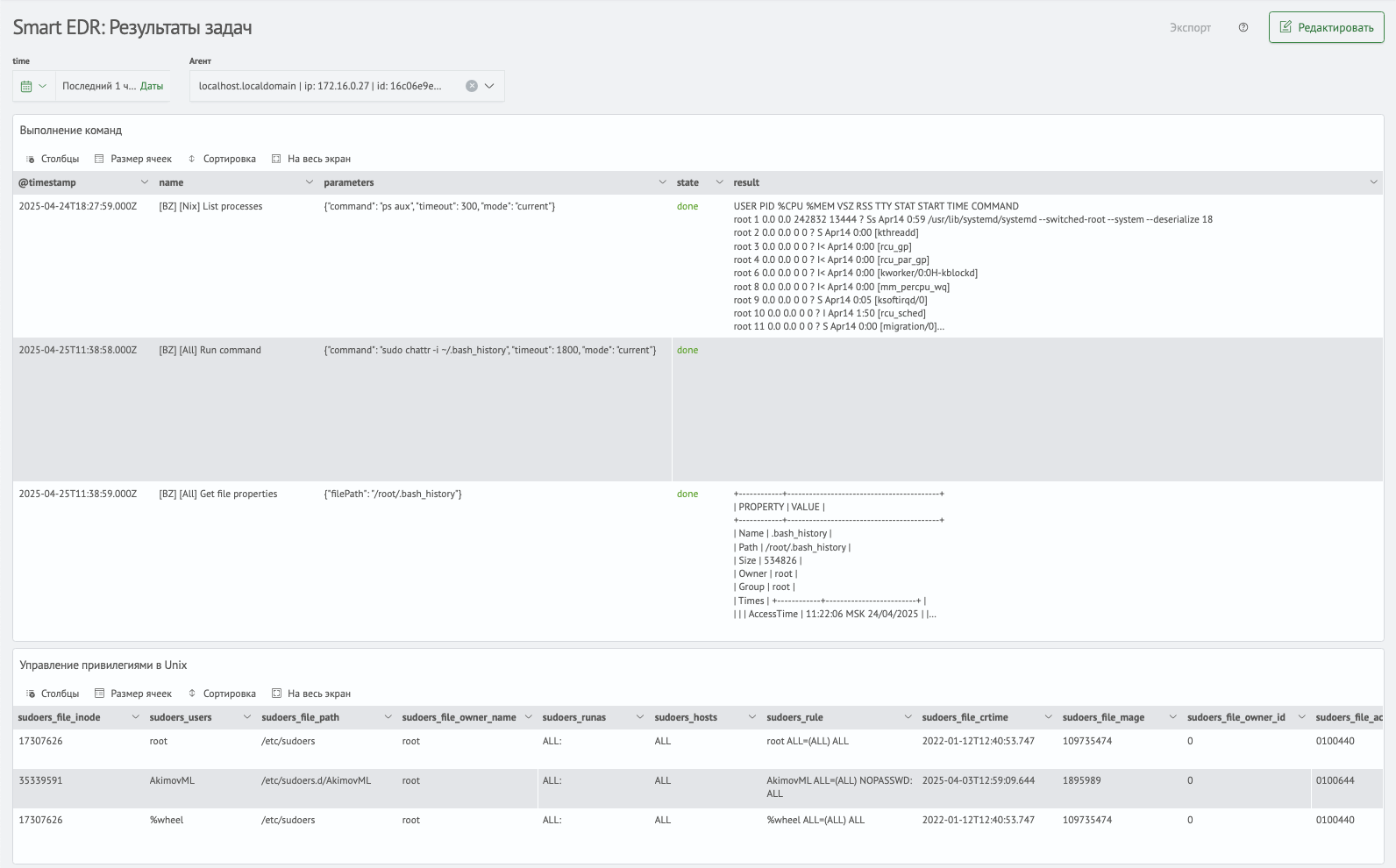The width and height of the screenshot is (1396, 868).
Task: Click rule root ALL=(ALL) ALL cell
Action: [x=808, y=741]
